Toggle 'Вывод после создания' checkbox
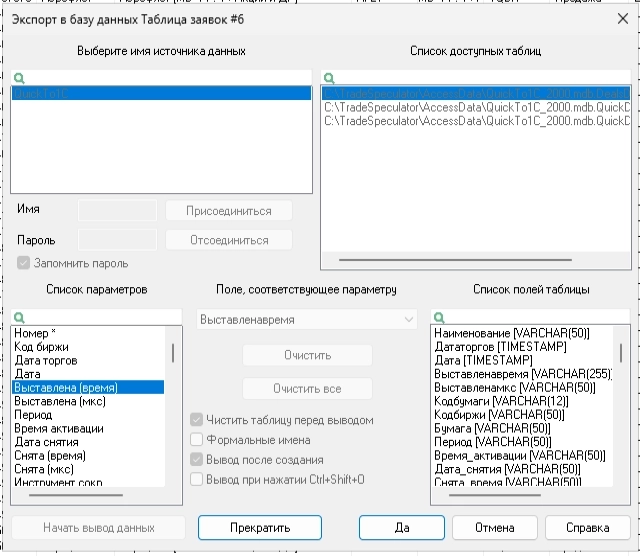Screen dimensions: 641x556 point(197,460)
